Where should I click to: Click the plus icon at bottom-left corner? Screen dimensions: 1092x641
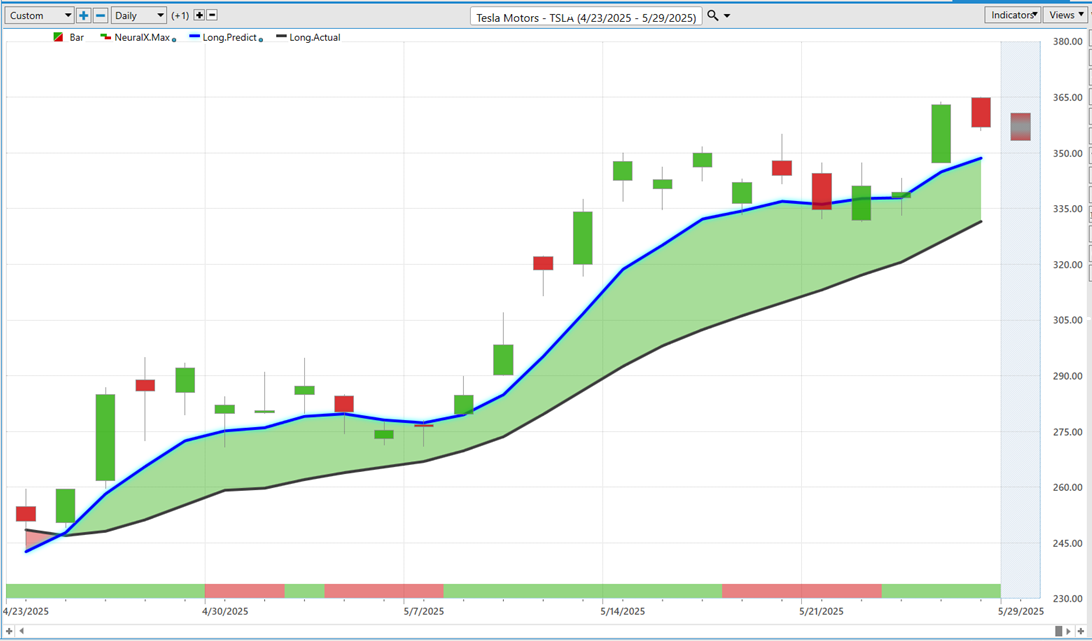pyautogui.click(x=10, y=631)
